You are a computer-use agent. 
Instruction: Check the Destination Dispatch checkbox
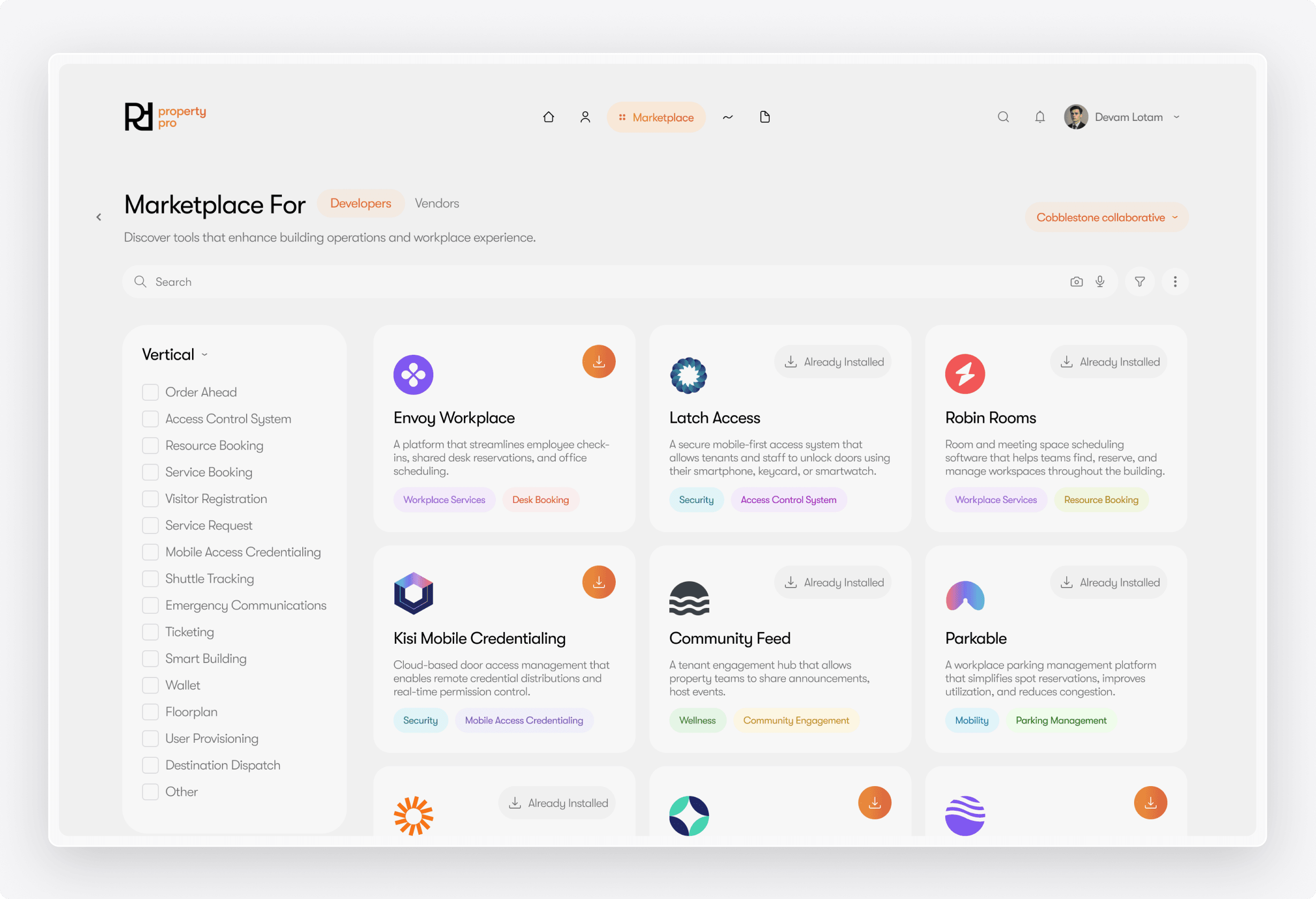pyautogui.click(x=150, y=765)
